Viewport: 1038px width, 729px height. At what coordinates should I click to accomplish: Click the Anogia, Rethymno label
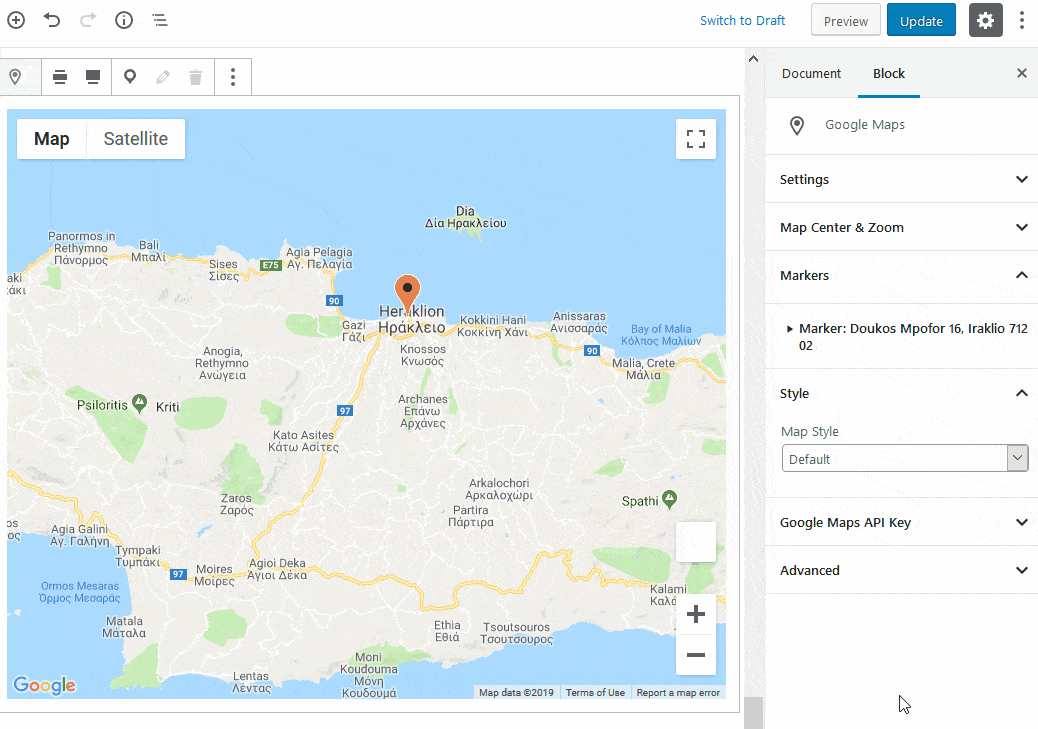[x=222, y=363]
